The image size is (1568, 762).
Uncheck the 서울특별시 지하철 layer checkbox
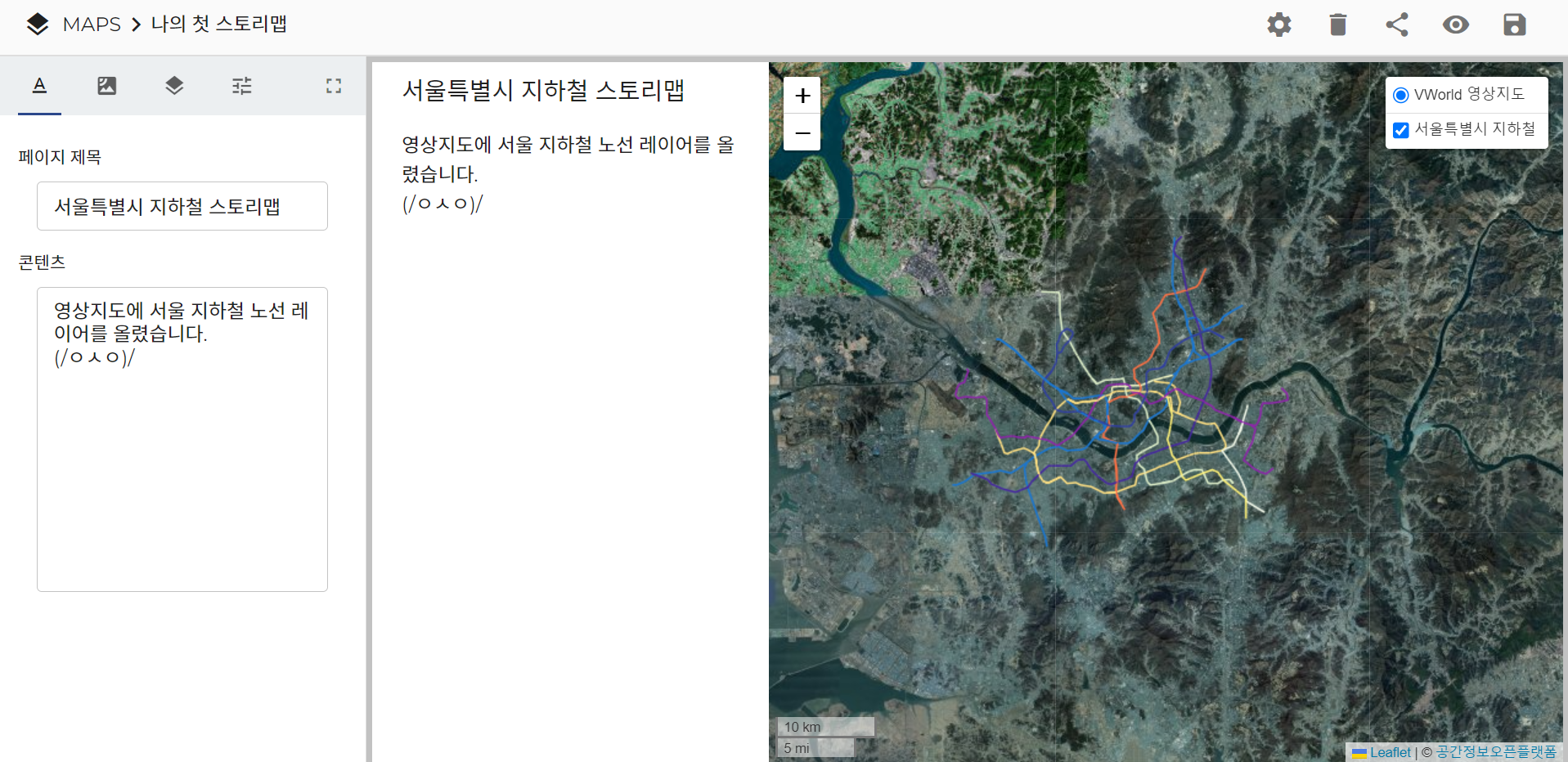(1400, 130)
